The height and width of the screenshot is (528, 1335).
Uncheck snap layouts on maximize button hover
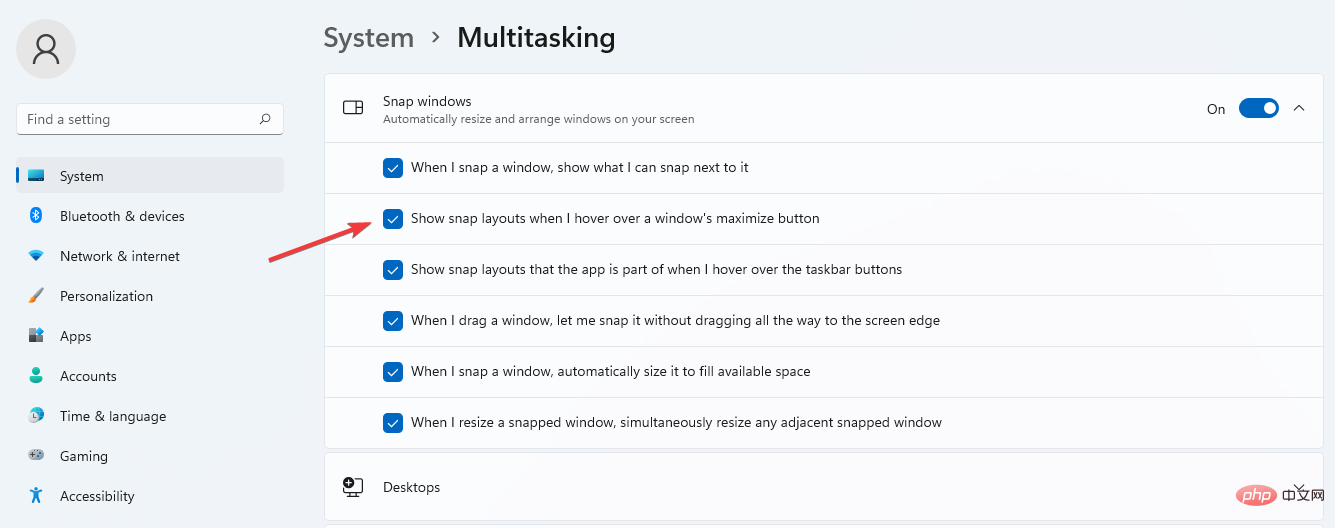coord(393,219)
